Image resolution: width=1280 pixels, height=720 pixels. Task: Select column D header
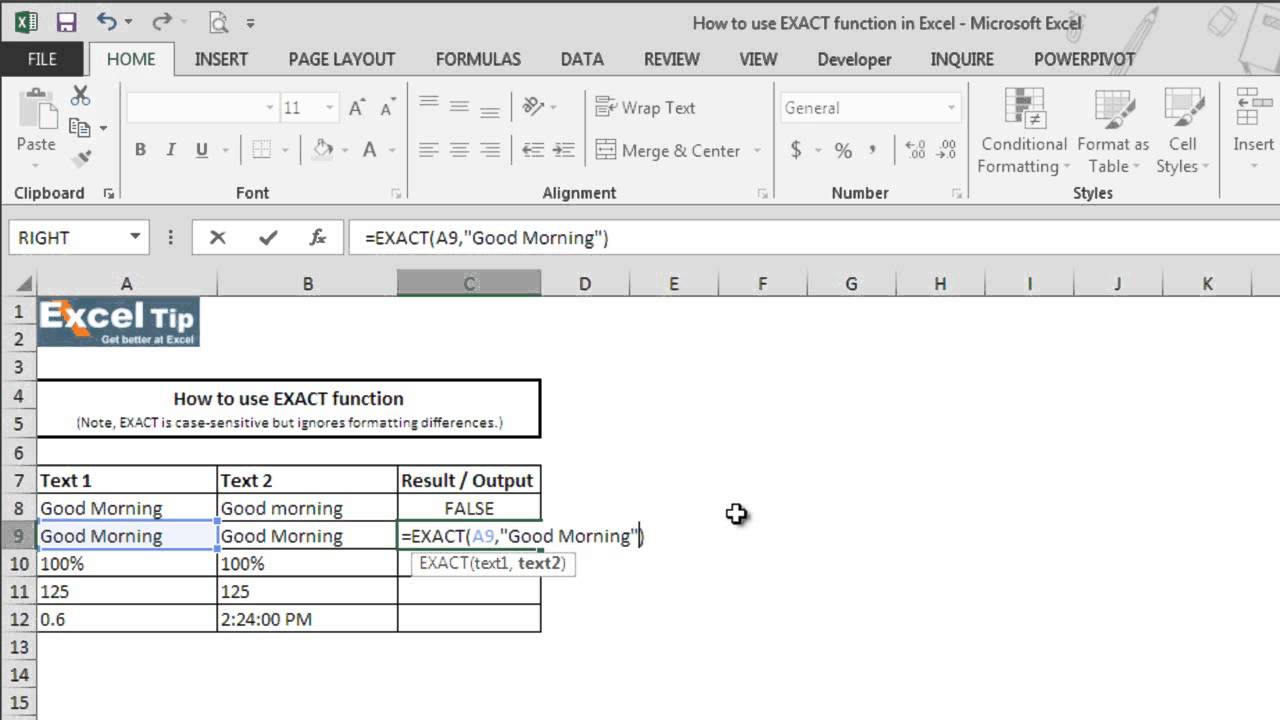pos(585,284)
